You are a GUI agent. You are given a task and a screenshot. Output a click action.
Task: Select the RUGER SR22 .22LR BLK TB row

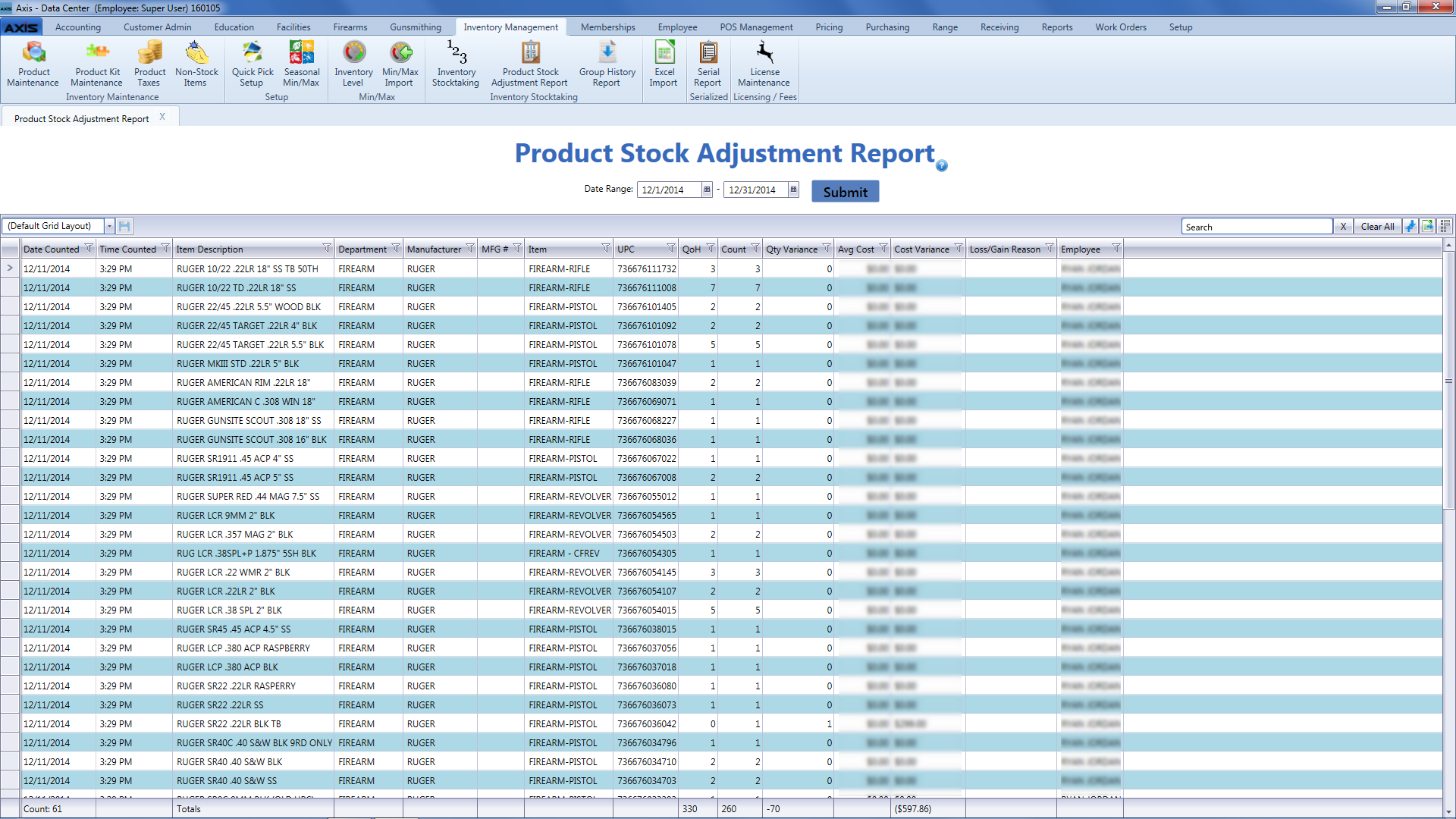[x=720, y=723]
